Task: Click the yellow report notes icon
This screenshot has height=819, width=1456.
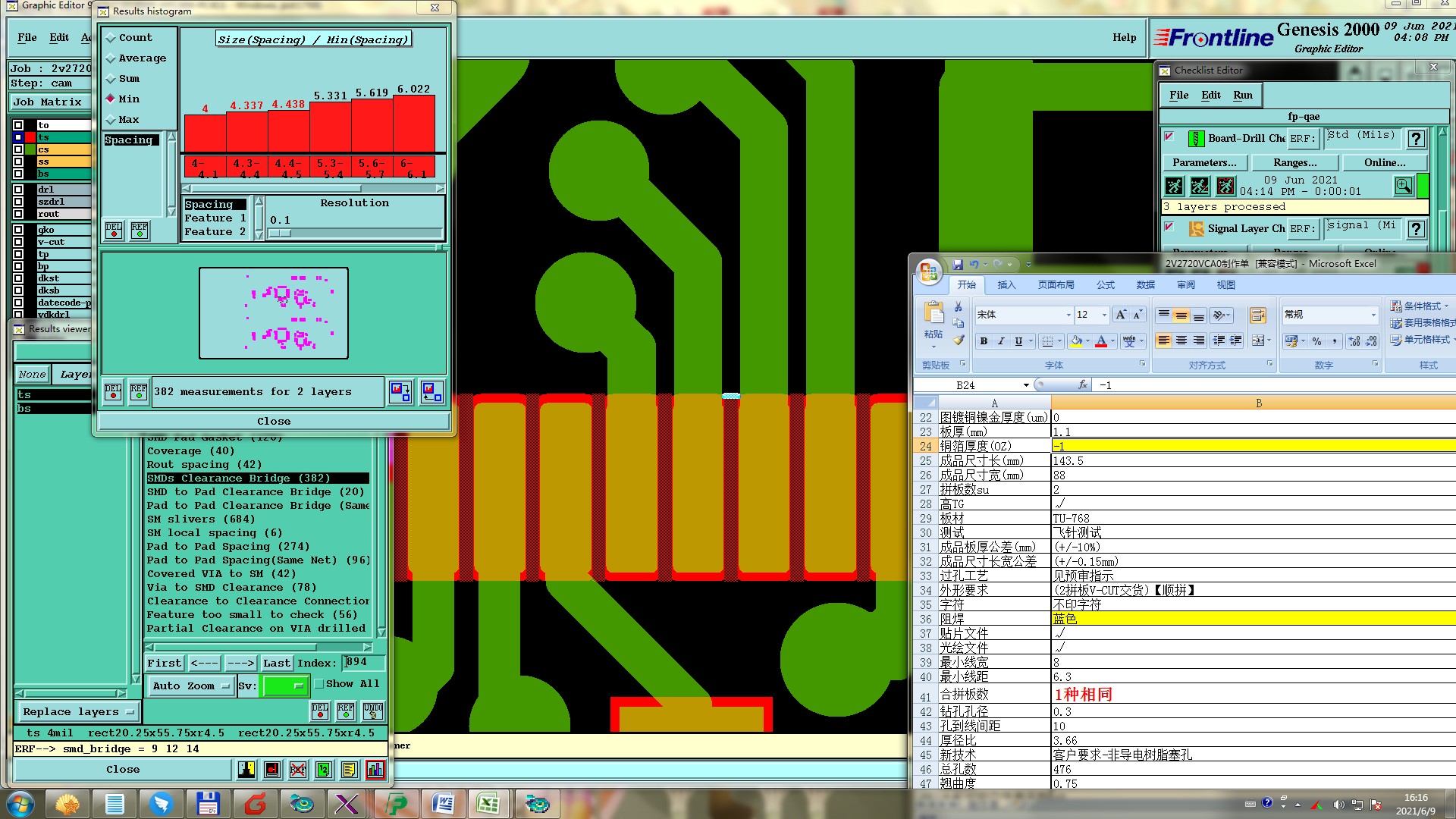Action: click(349, 770)
